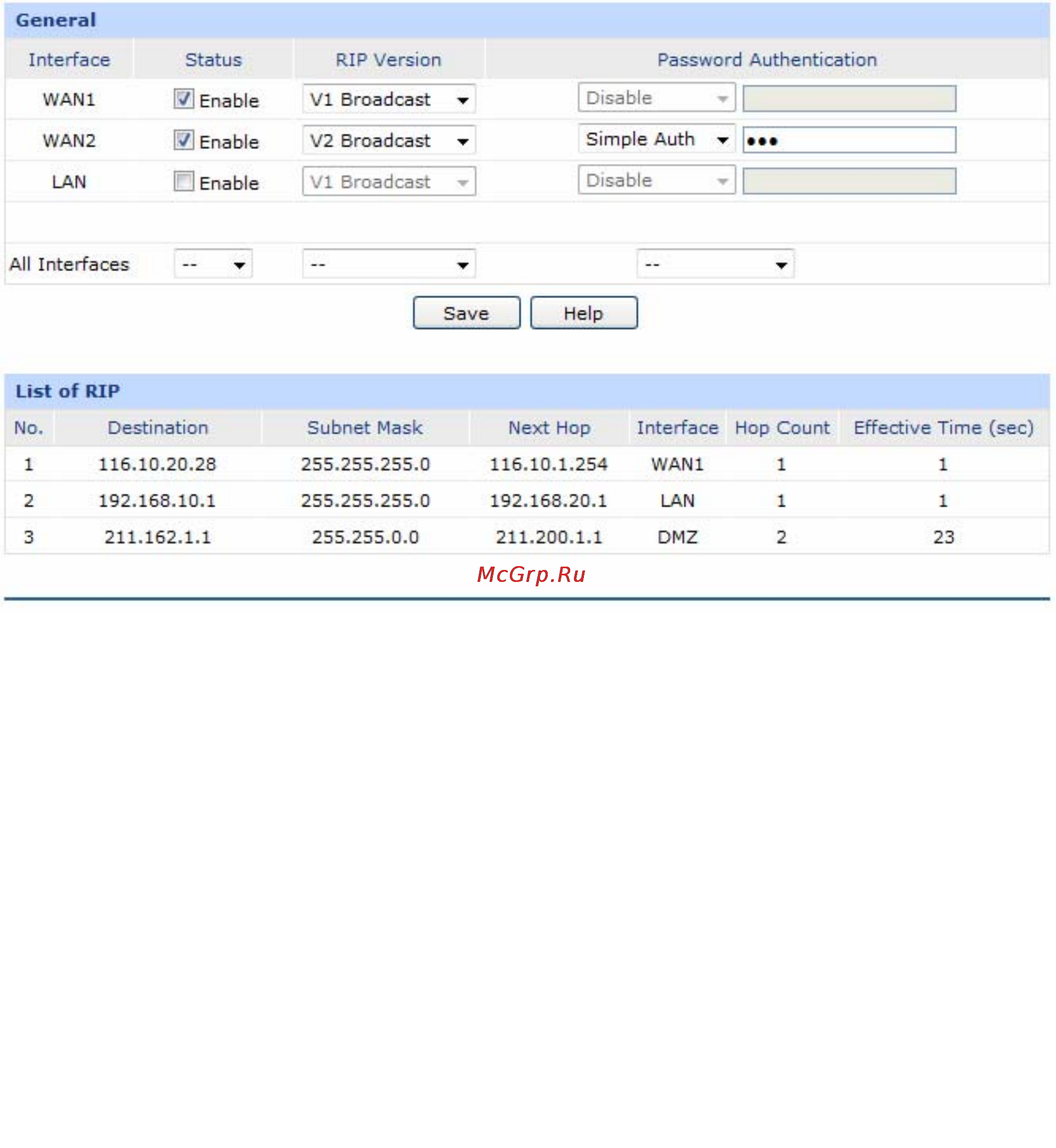The height and width of the screenshot is (1148, 1056).
Task: Open All Interfaces RIP version dropdown
Action: tap(389, 264)
